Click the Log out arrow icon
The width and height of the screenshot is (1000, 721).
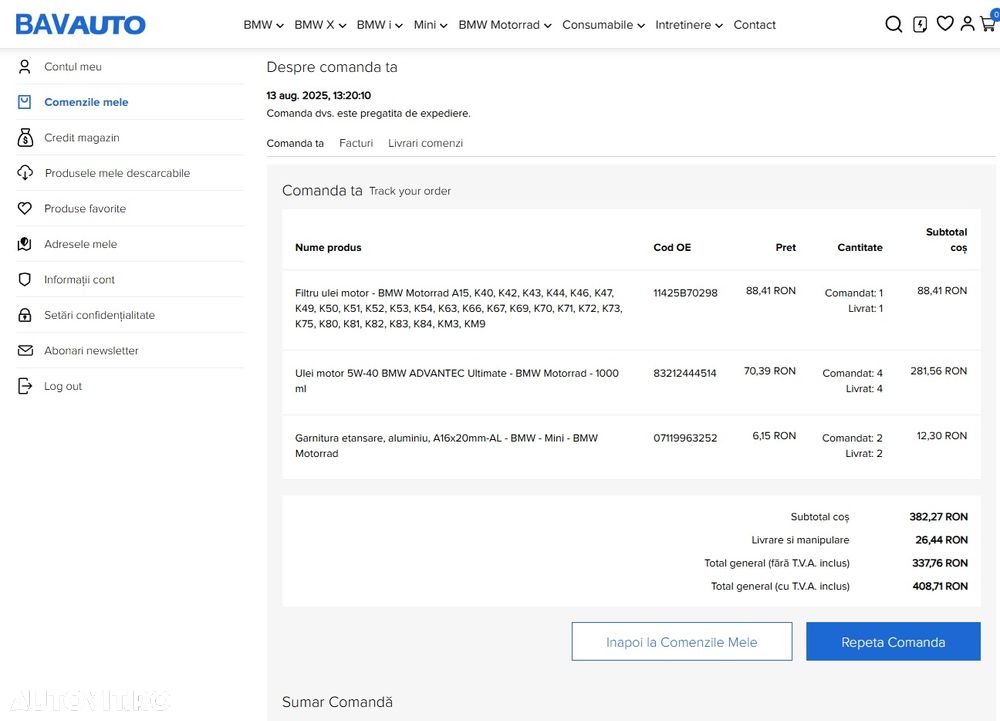(25, 386)
